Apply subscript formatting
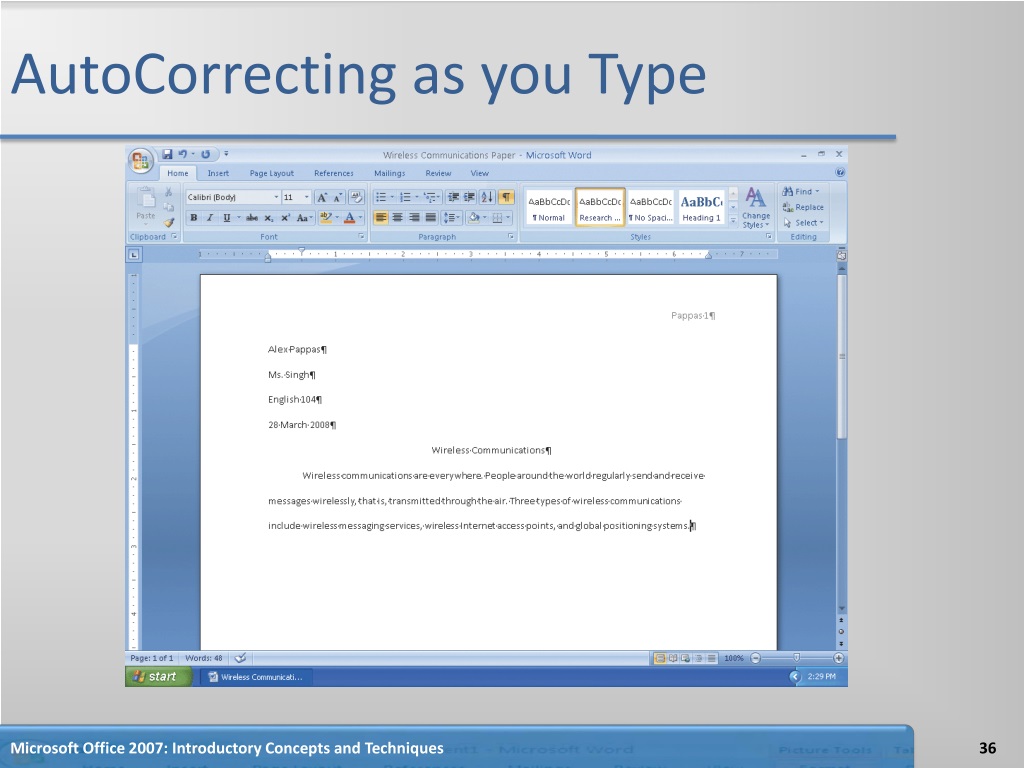1024x768 pixels. (269, 217)
